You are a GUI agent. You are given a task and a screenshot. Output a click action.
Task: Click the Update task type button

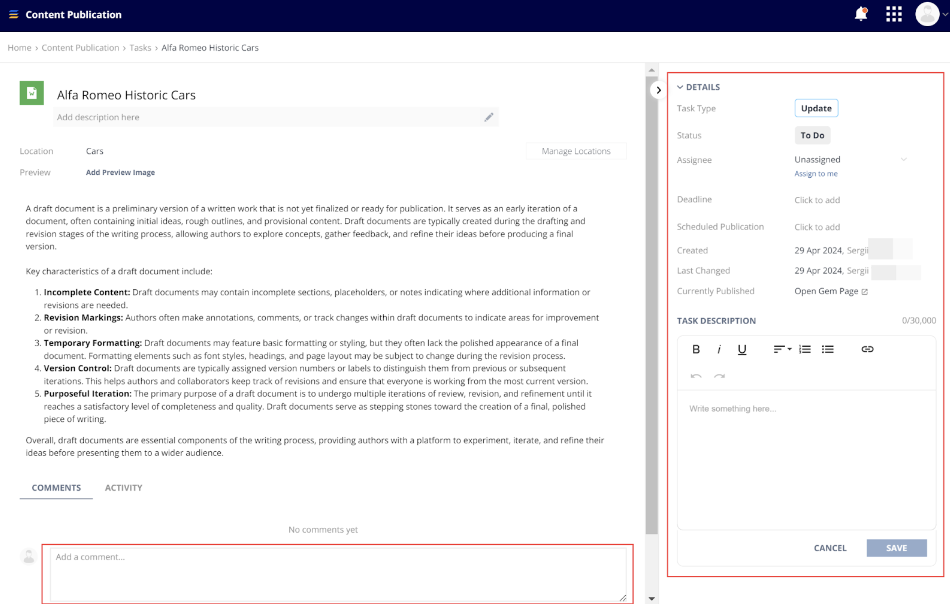(816, 108)
